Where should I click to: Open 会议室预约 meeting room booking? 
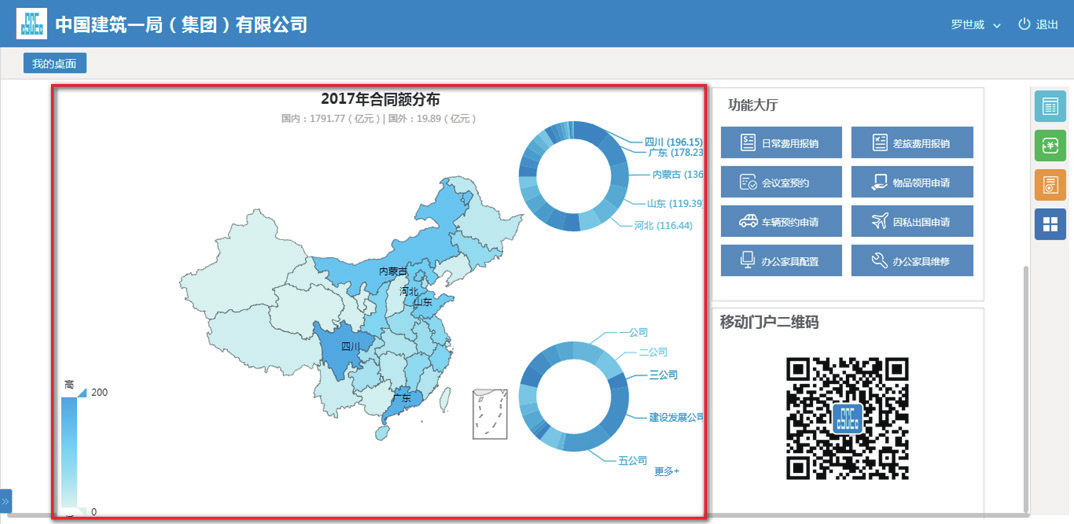(x=781, y=182)
